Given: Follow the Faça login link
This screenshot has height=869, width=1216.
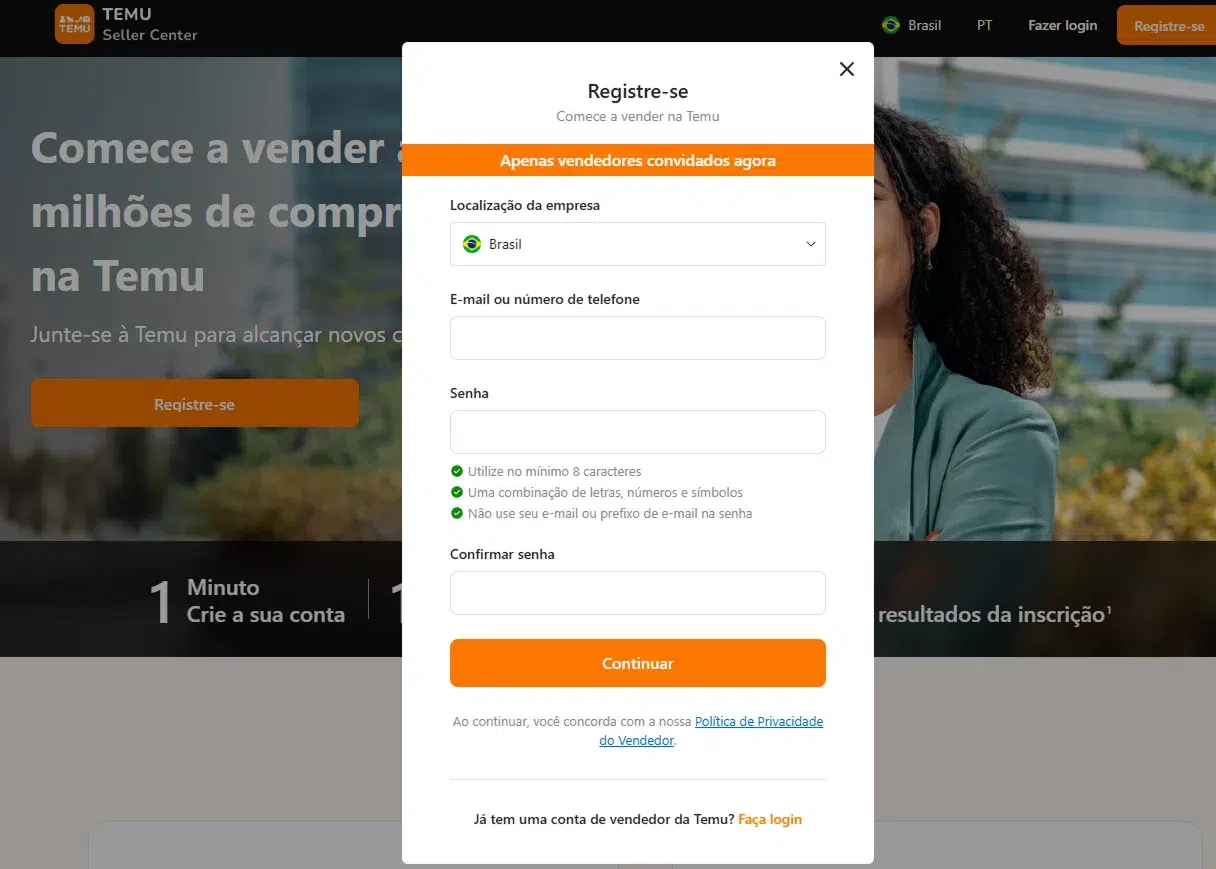Looking at the screenshot, I should coord(770,819).
